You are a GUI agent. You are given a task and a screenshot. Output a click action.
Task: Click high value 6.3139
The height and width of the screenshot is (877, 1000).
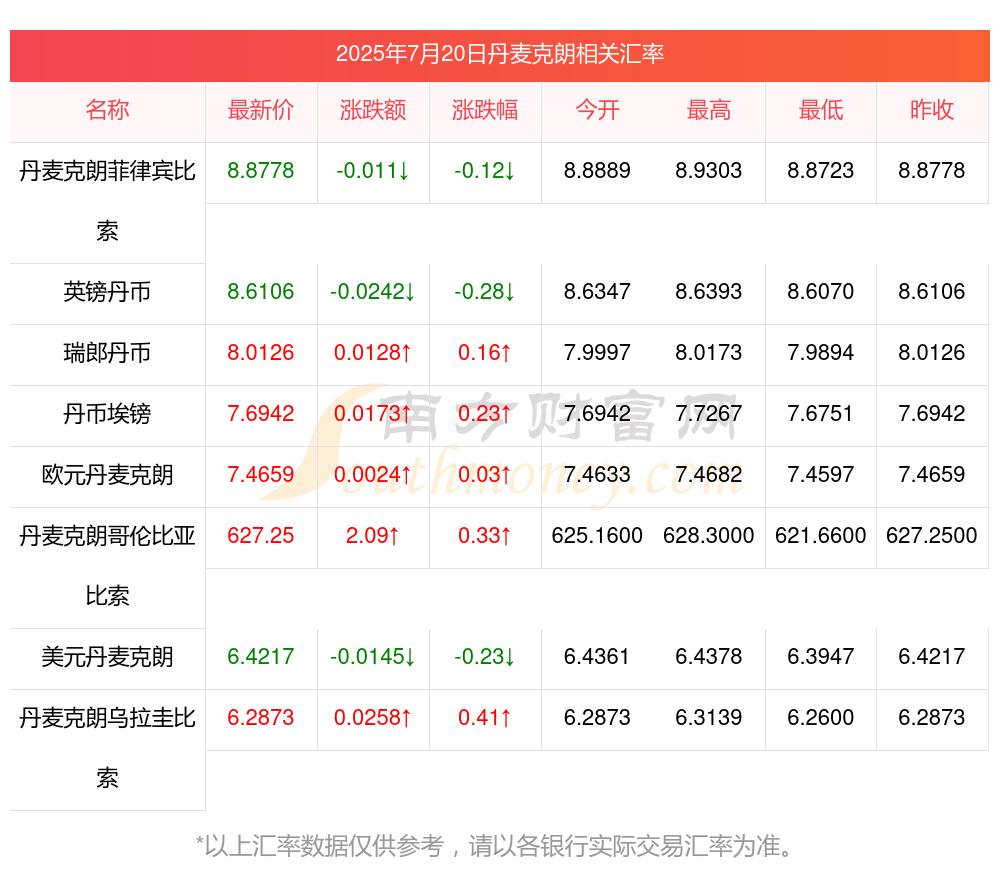709,718
